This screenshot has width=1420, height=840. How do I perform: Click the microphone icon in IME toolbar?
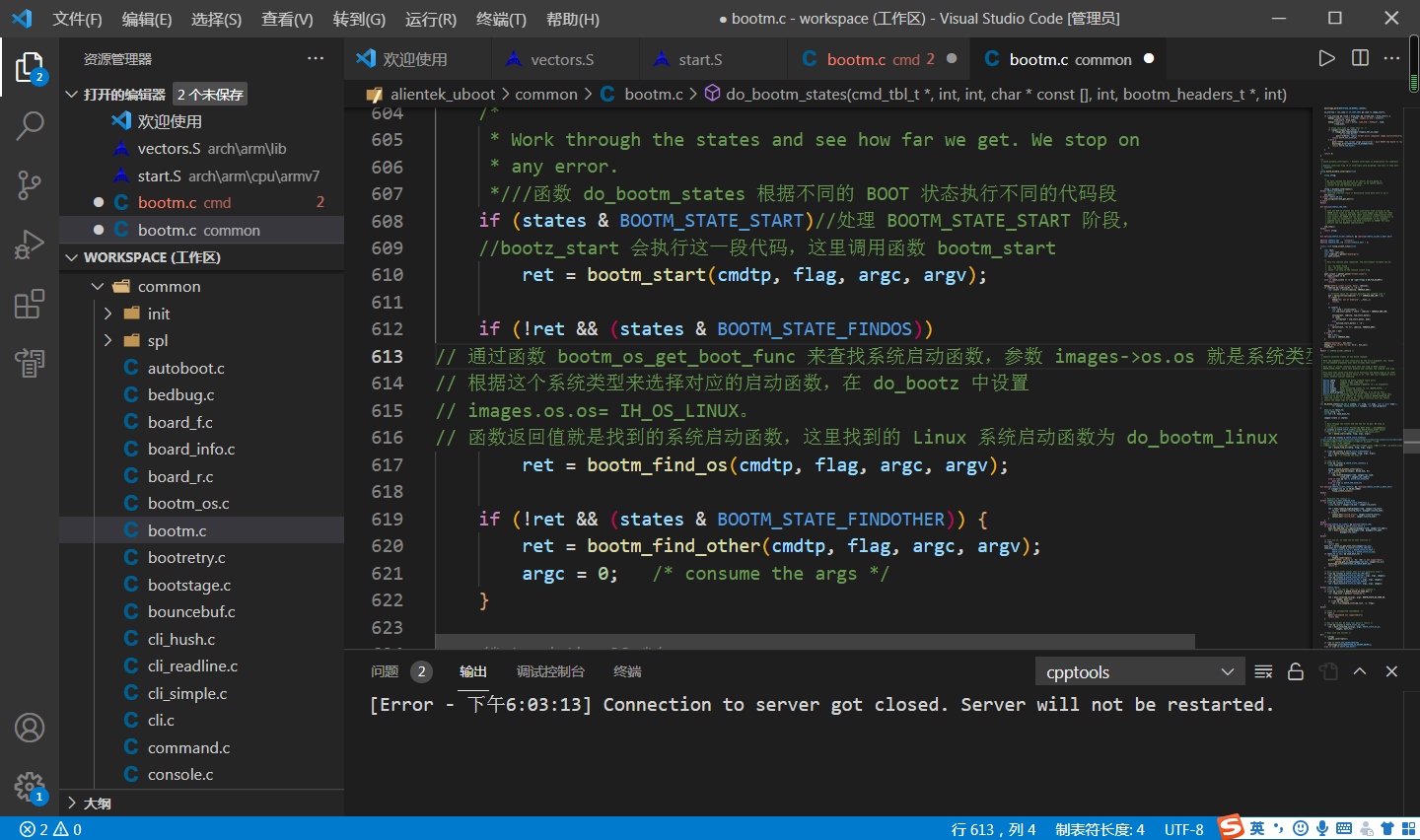click(1322, 828)
